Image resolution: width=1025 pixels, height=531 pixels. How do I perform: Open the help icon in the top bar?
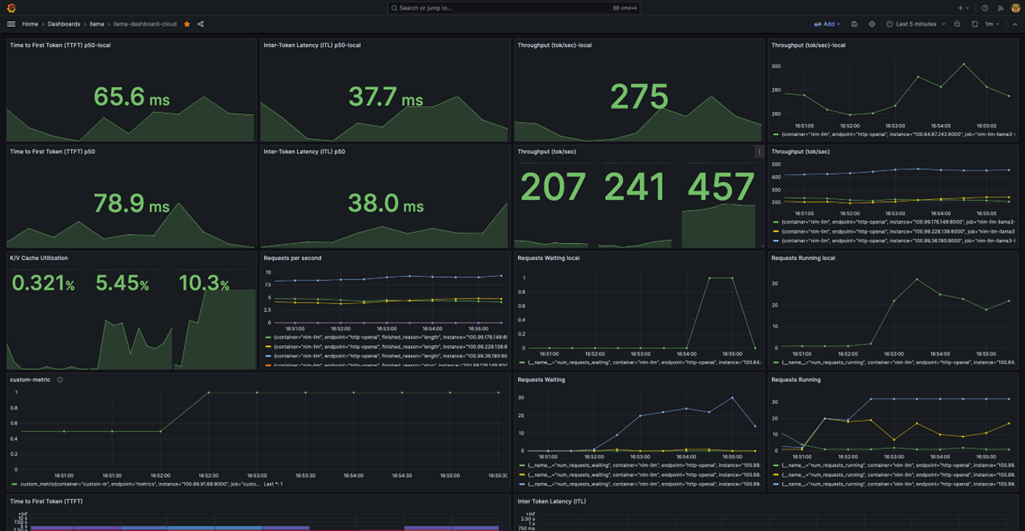(985, 8)
